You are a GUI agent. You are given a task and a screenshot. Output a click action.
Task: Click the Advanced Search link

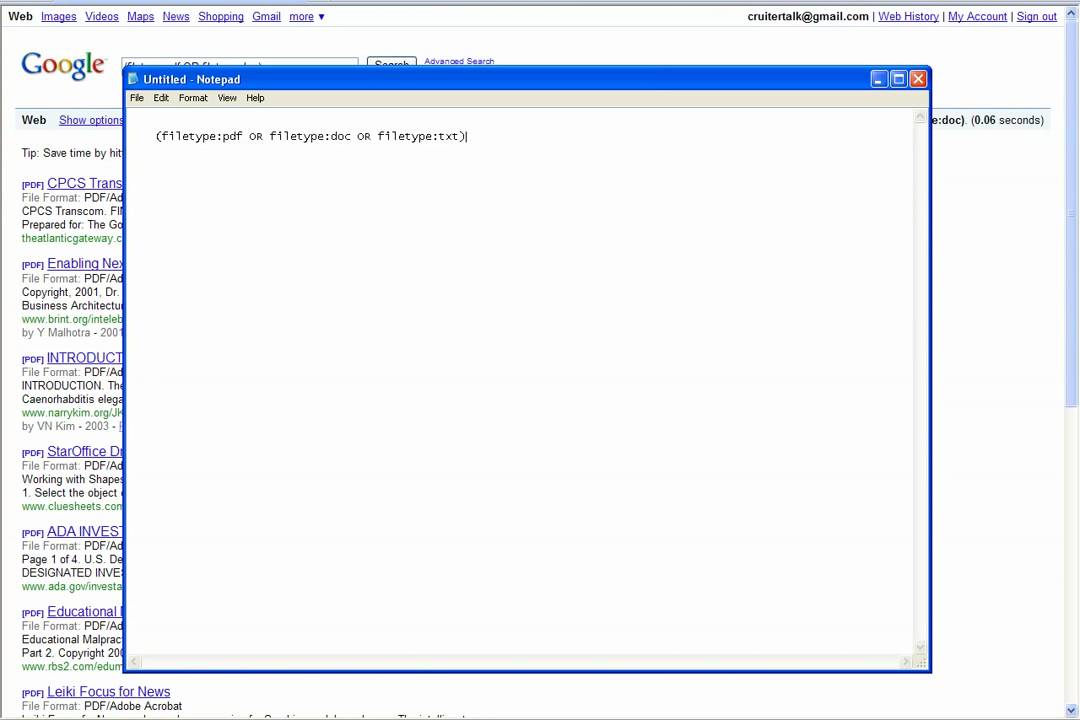(x=459, y=61)
